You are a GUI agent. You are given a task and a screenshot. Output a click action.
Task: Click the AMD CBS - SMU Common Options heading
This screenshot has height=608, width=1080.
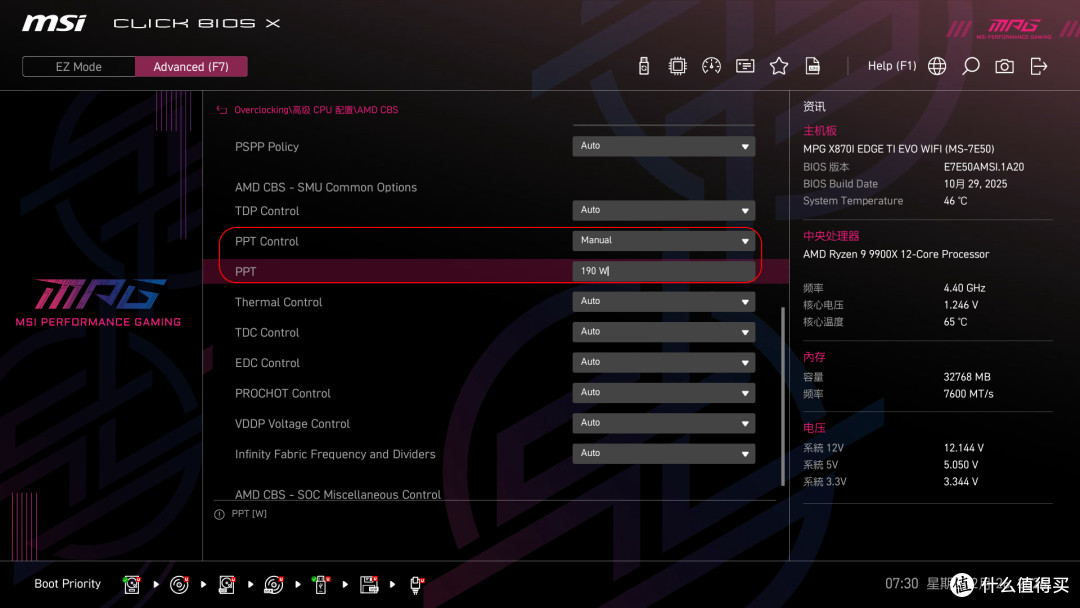[x=326, y=187]
